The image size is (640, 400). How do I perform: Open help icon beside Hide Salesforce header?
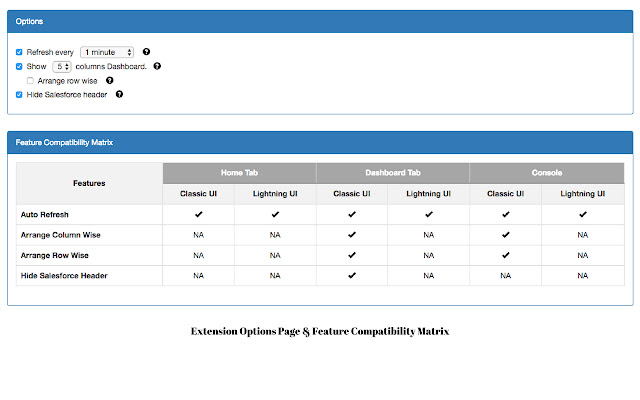(x=119, y=94)
